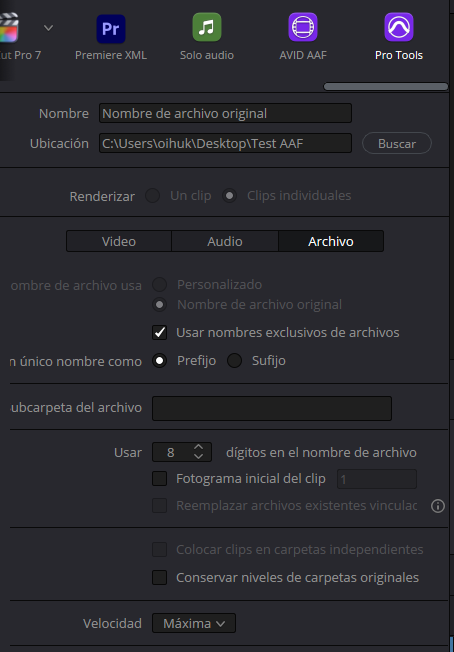Open the Archivo tab
The width and height of the screenshot is (454, 652).
(331, 241)
